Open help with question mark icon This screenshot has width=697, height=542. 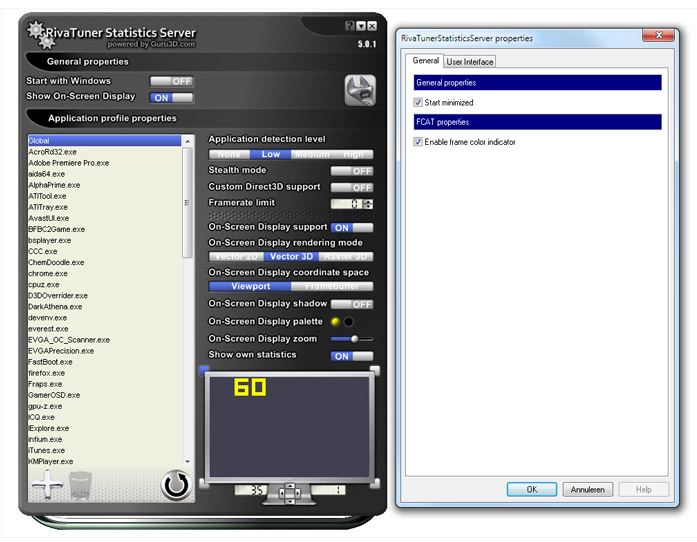tap(350, 26)
